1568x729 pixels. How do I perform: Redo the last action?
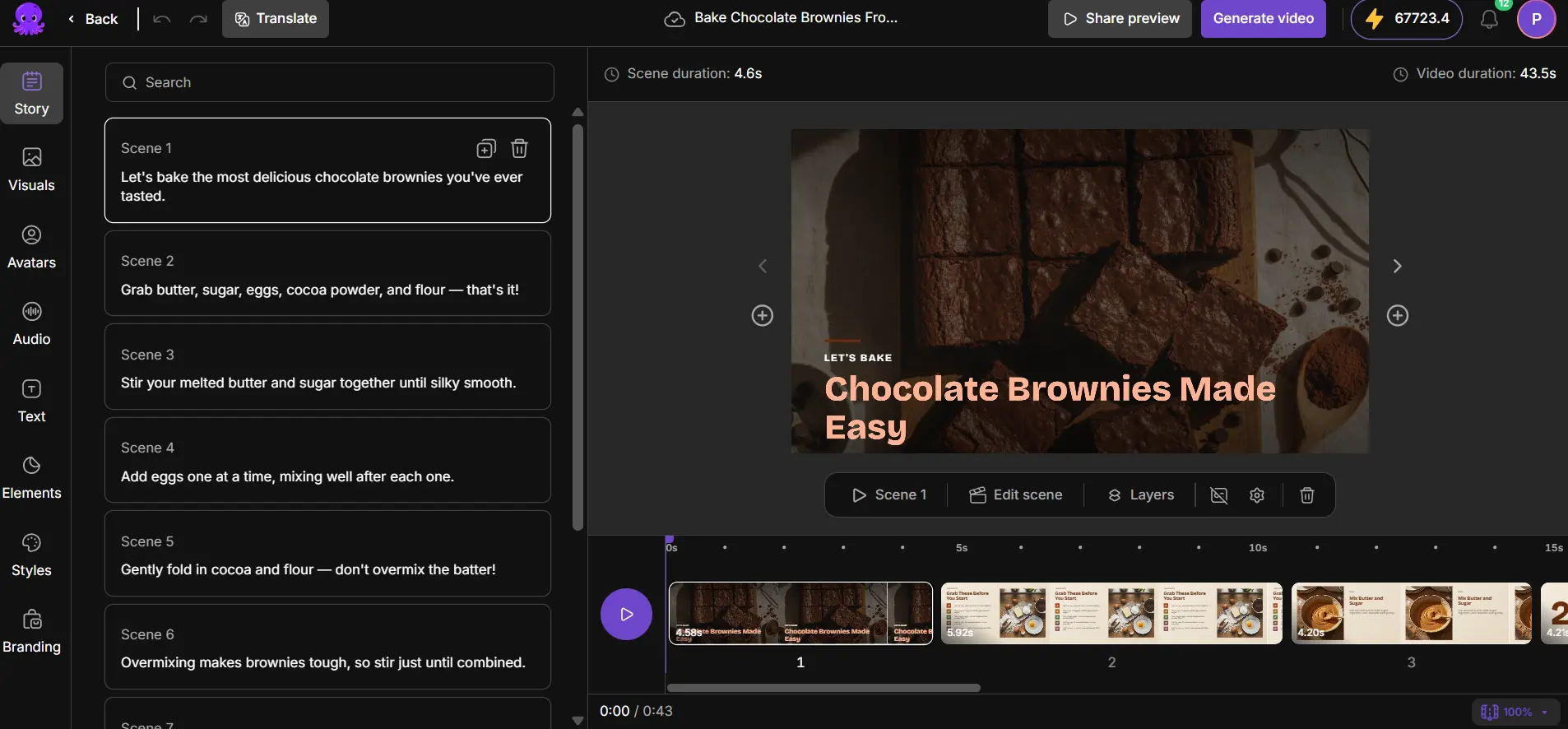coord(198,19)
